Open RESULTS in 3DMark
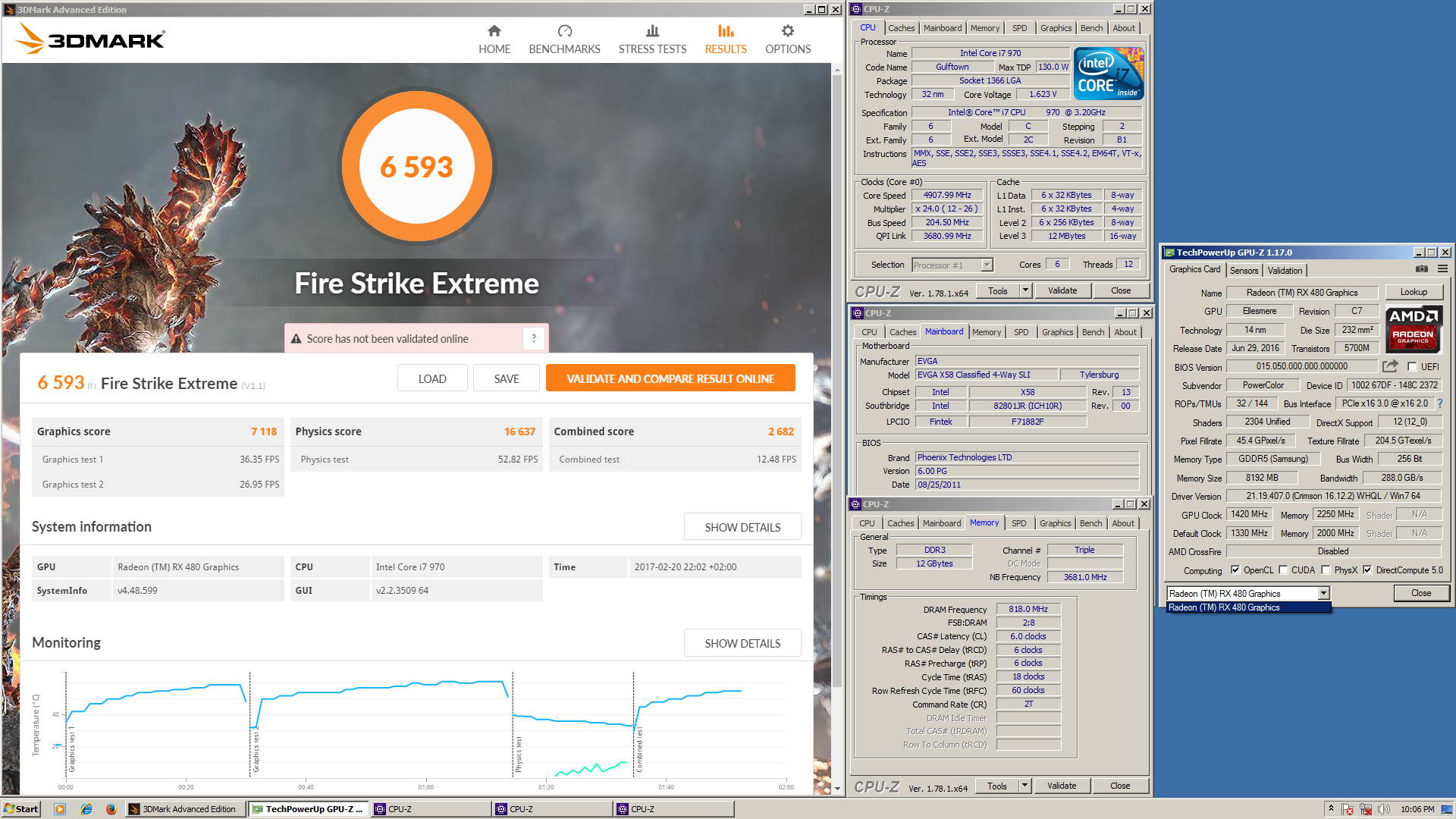1456x819 pixels. point(726,39)
